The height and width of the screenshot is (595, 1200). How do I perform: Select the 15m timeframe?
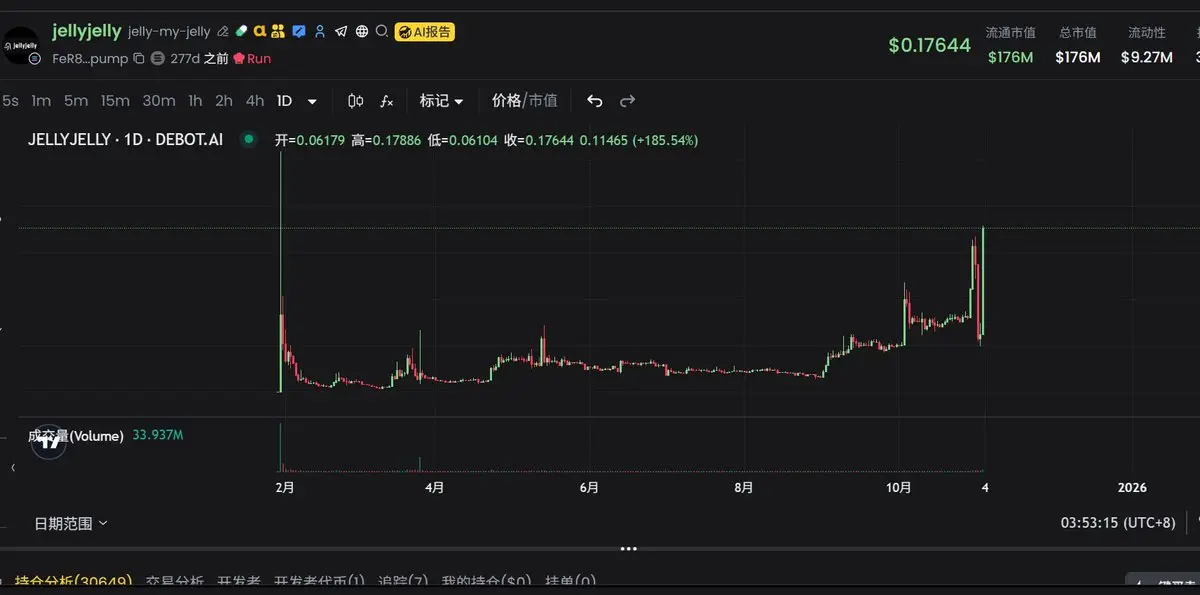(x=115, y=101)
